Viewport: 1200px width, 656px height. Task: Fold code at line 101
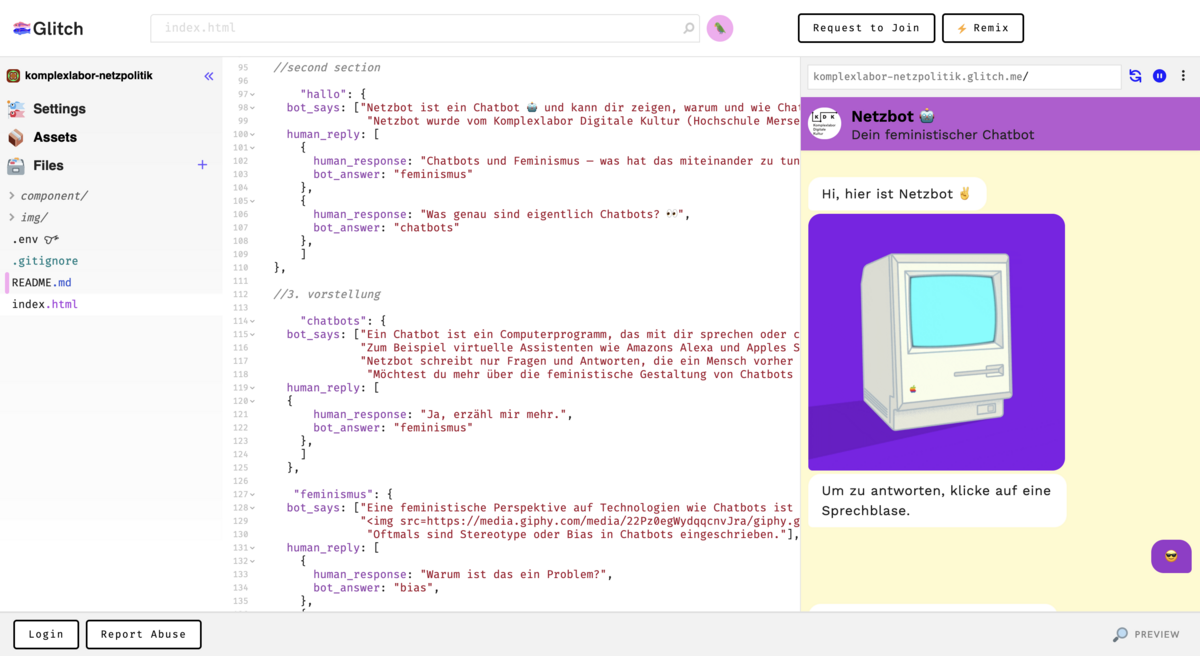[253, 148]
